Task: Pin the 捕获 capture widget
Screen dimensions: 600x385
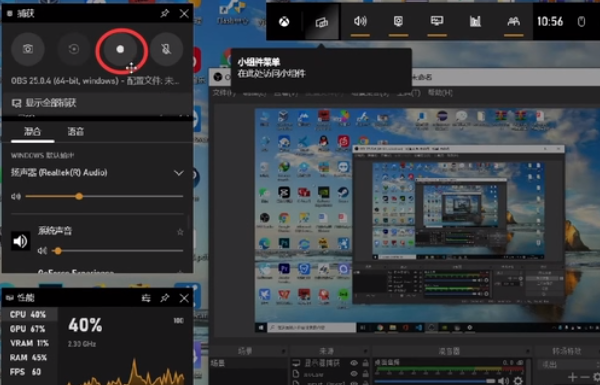Action: coord(165,14)
